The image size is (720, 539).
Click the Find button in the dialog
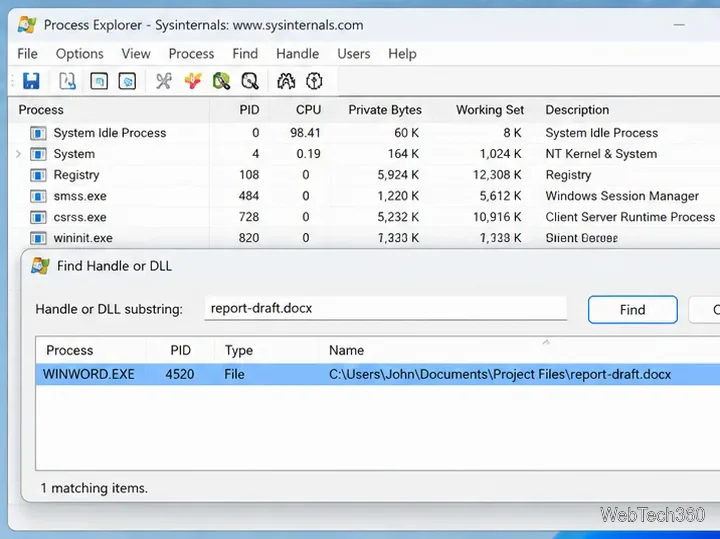[x=632, y=310]
